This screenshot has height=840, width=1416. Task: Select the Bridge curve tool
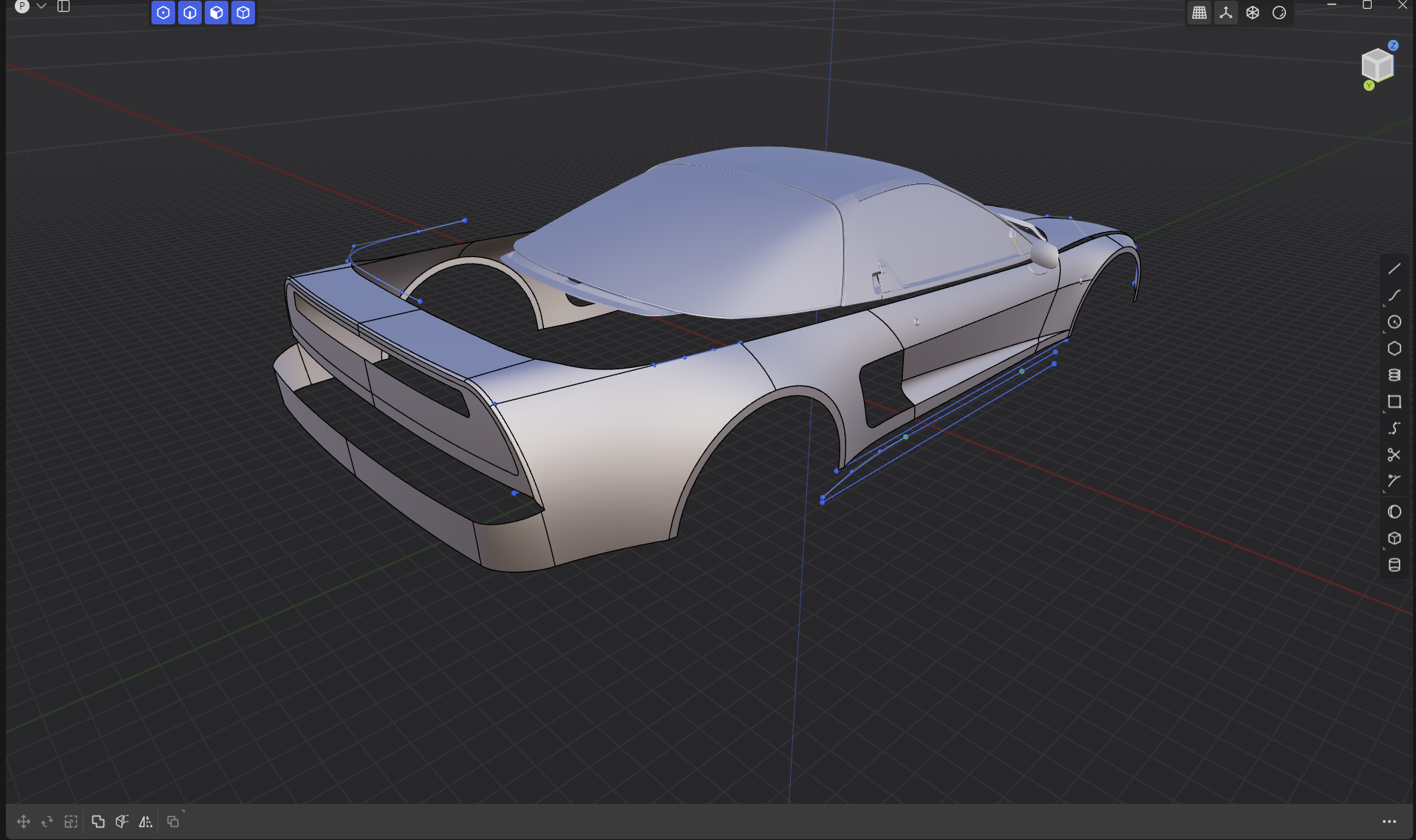click(x=1395, y=482)
